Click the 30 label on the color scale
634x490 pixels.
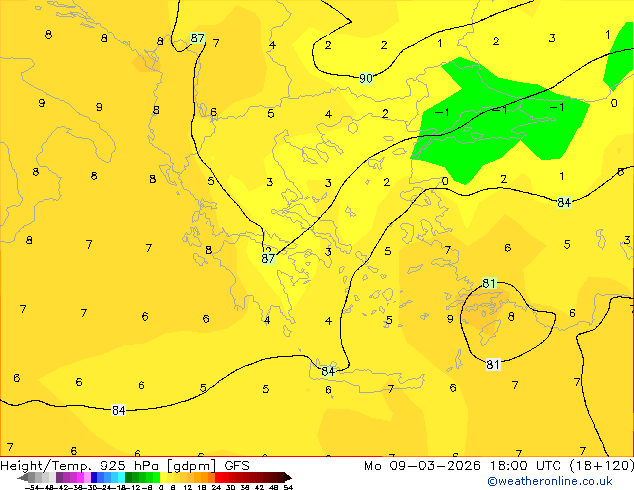tap(230, 488)
